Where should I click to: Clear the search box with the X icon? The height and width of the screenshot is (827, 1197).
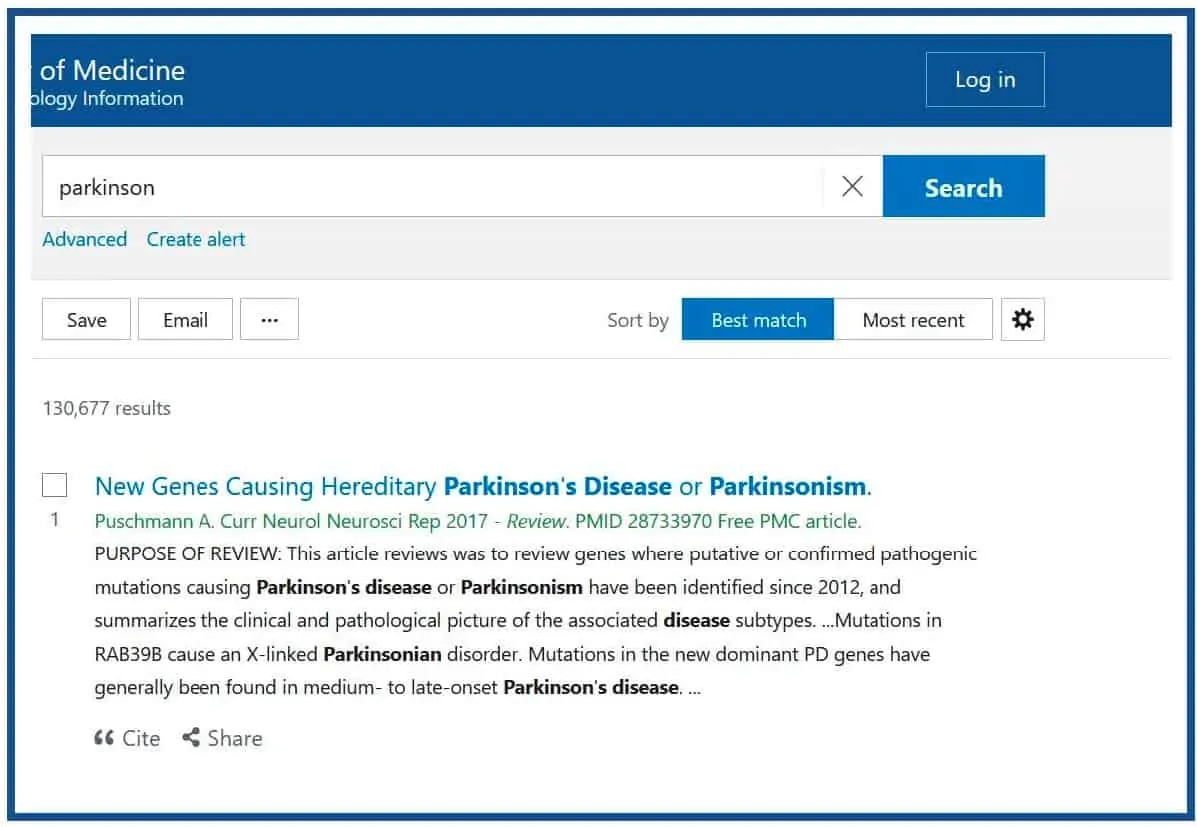(x=852, y=187)
